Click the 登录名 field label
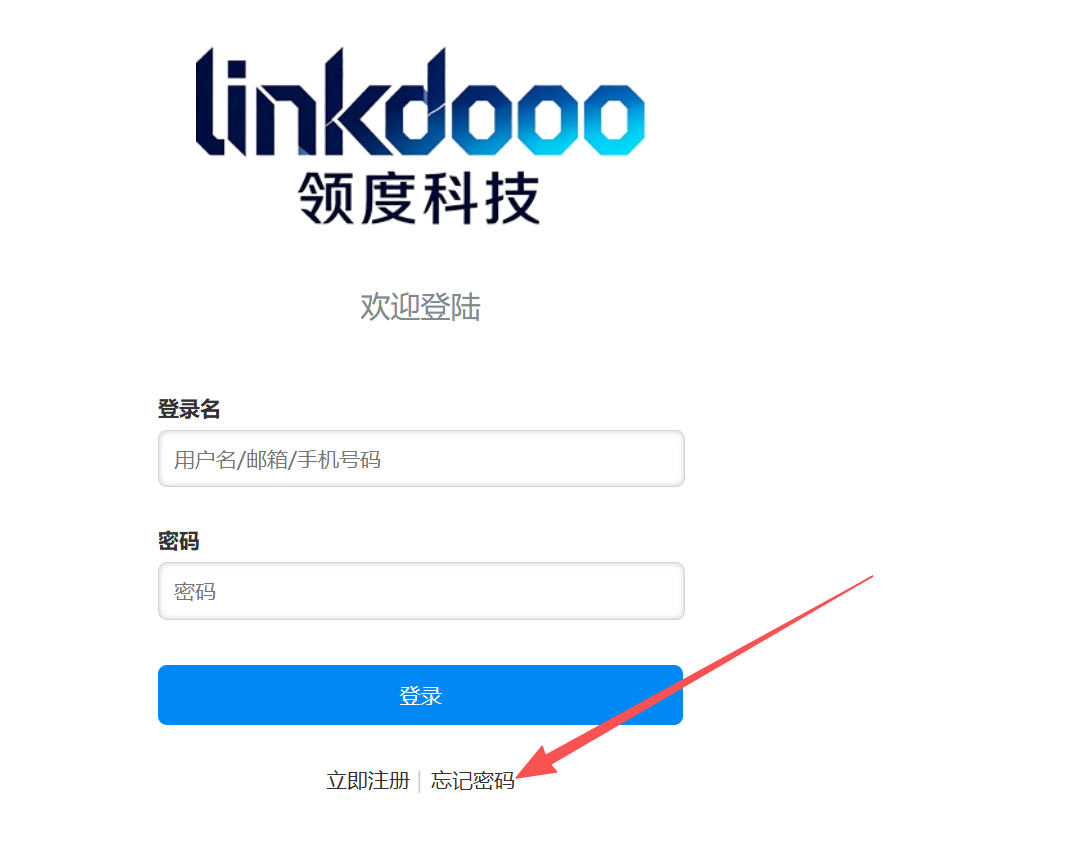 point(189,409)
